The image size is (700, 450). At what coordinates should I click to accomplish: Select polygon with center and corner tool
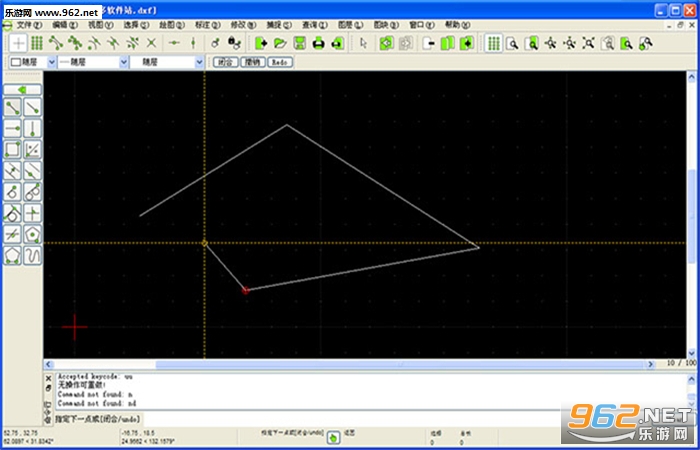click(32, 234)
